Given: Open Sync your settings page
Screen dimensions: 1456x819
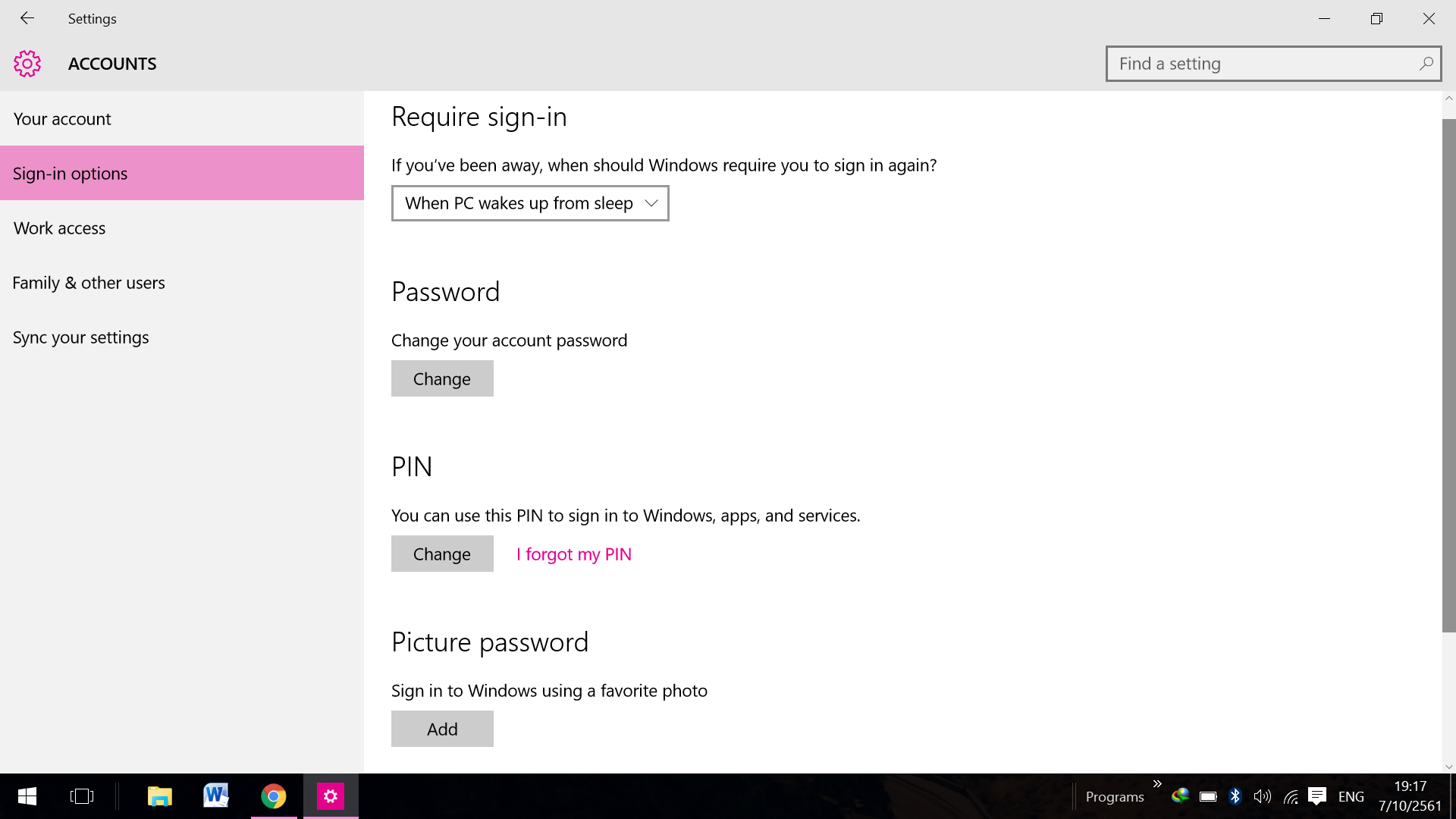Looking at the screenshot, I should point(81,337).
